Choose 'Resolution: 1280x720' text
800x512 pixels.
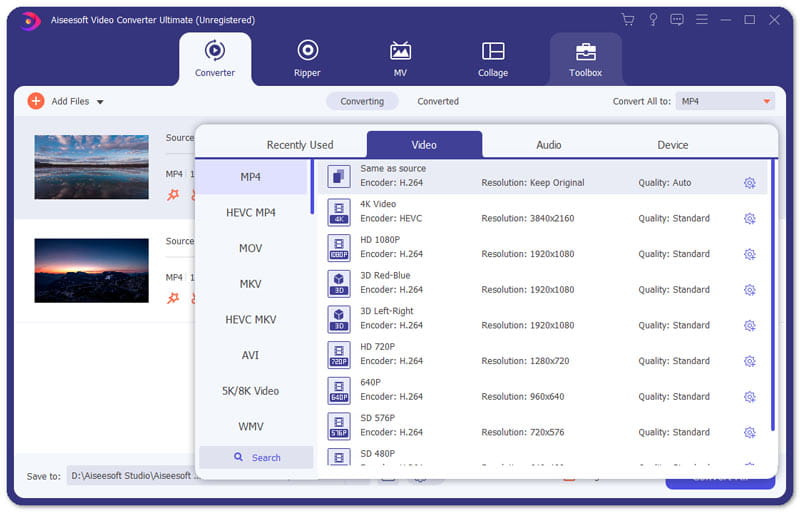(x=525, y=362)
